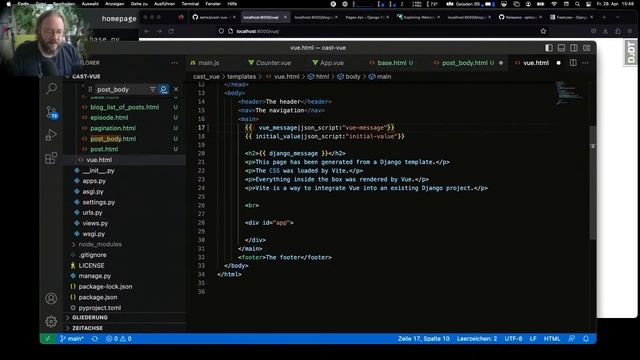Viewport: 640px width, 360px height.
Task: Reload the browser page
Action: [171, 31]
